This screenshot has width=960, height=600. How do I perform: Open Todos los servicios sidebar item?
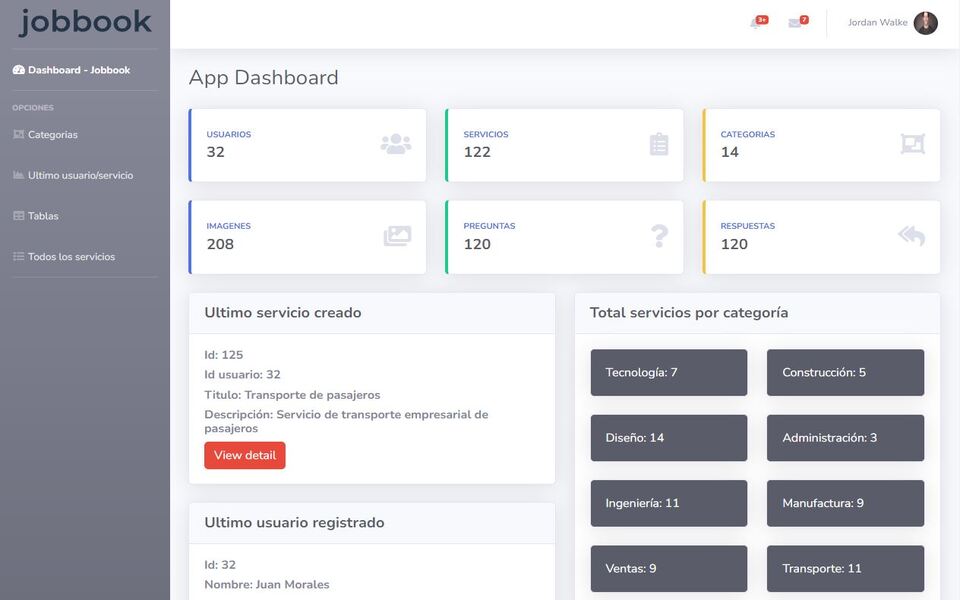point(71,257)
